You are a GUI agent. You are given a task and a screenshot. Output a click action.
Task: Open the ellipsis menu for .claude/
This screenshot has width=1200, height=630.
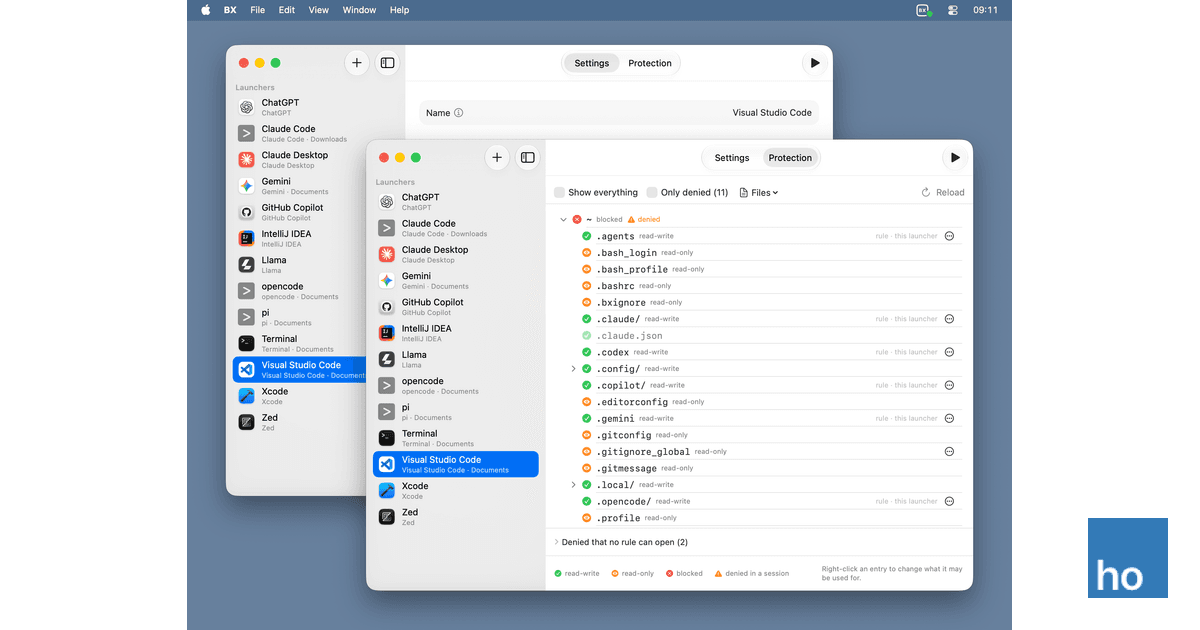[x=949, y=319]
